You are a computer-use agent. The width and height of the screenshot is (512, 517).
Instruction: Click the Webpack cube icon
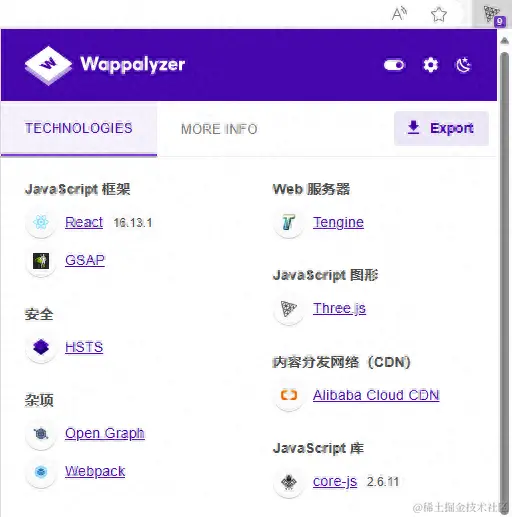(x=41, y=472)
